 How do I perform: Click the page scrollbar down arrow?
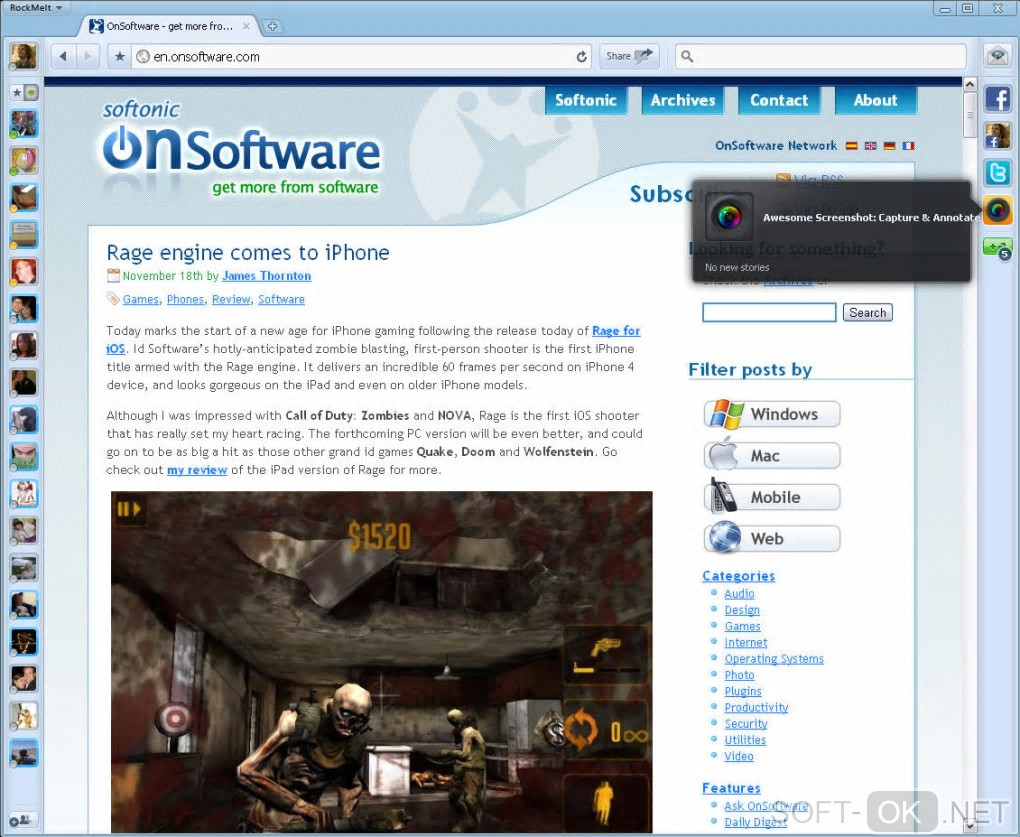coord(969,826)
